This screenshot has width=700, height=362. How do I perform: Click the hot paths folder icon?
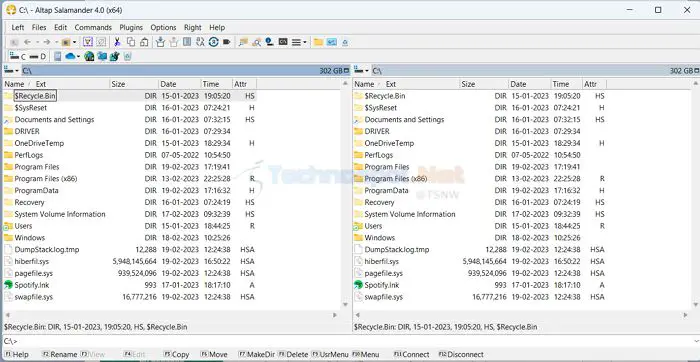[x=65, y=42]
